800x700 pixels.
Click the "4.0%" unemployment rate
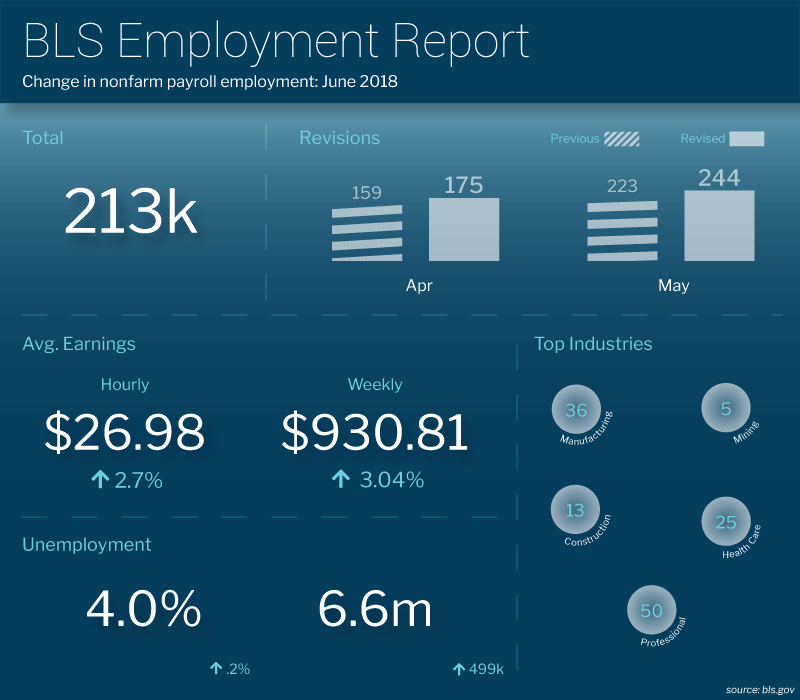coord(143,608)
